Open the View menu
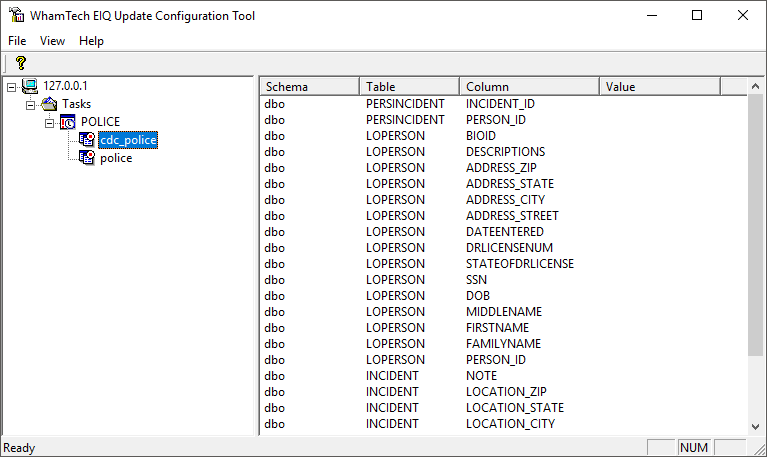This screenshot has width=767, height=457. click(x=52, y=41)
